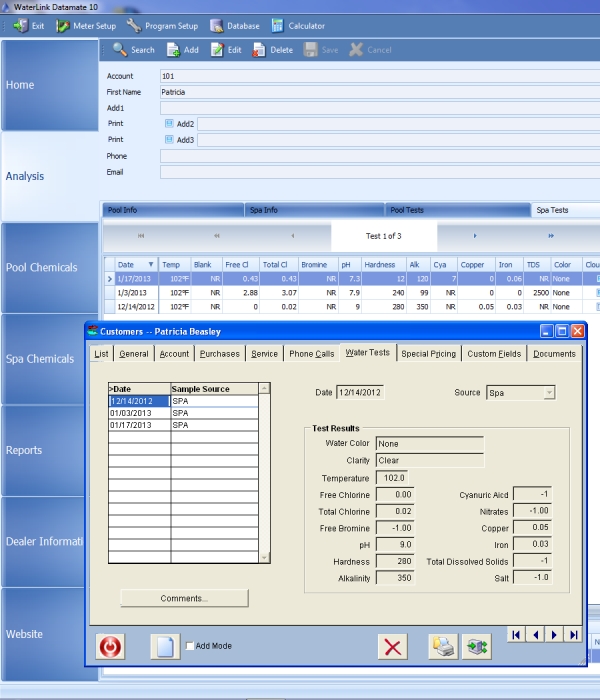Delete the current customer record

(273, 50)
